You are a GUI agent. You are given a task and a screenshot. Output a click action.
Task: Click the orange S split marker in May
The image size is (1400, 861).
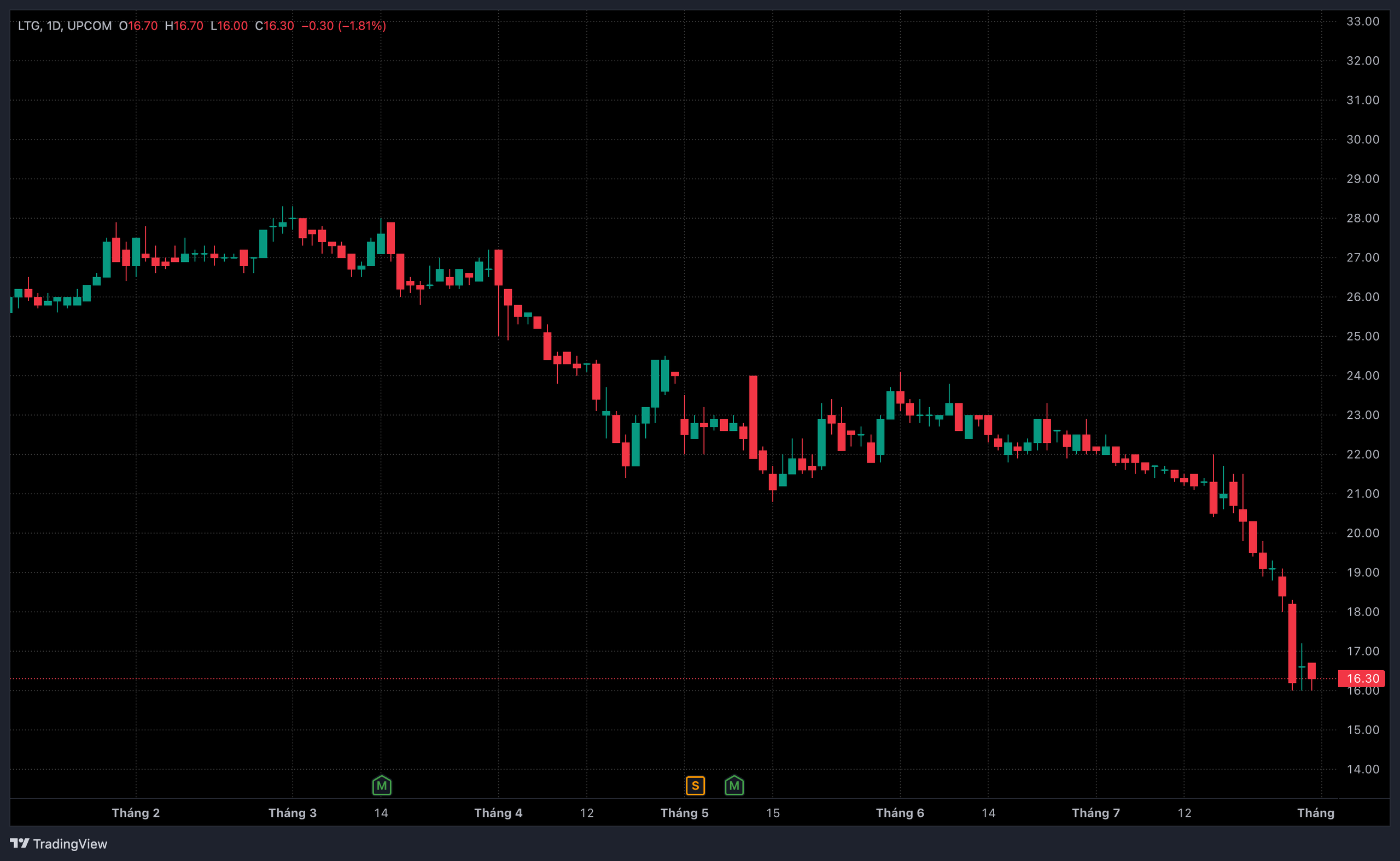[696, 786]
